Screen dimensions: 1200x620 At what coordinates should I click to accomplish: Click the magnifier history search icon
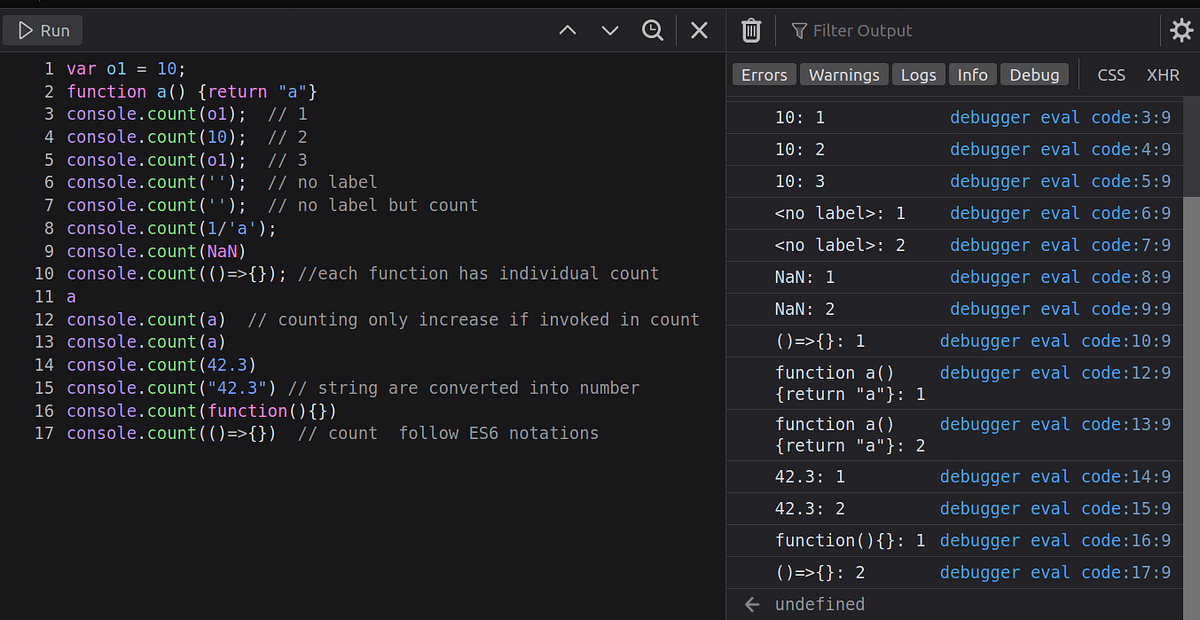point(653,30)
